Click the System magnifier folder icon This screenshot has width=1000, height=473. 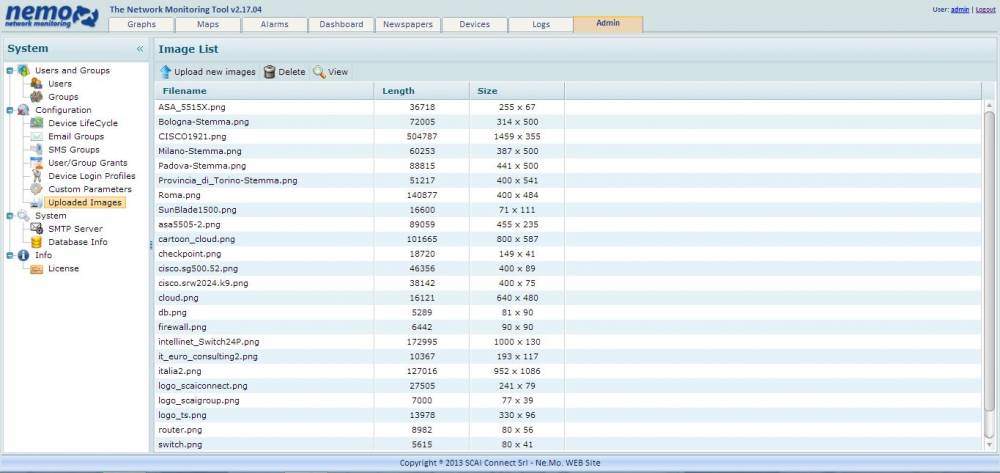tap(24, 215)
